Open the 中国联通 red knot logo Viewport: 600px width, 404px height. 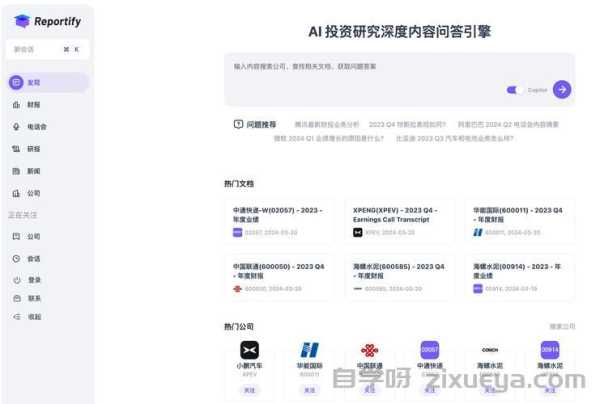(x=370, y=350)
